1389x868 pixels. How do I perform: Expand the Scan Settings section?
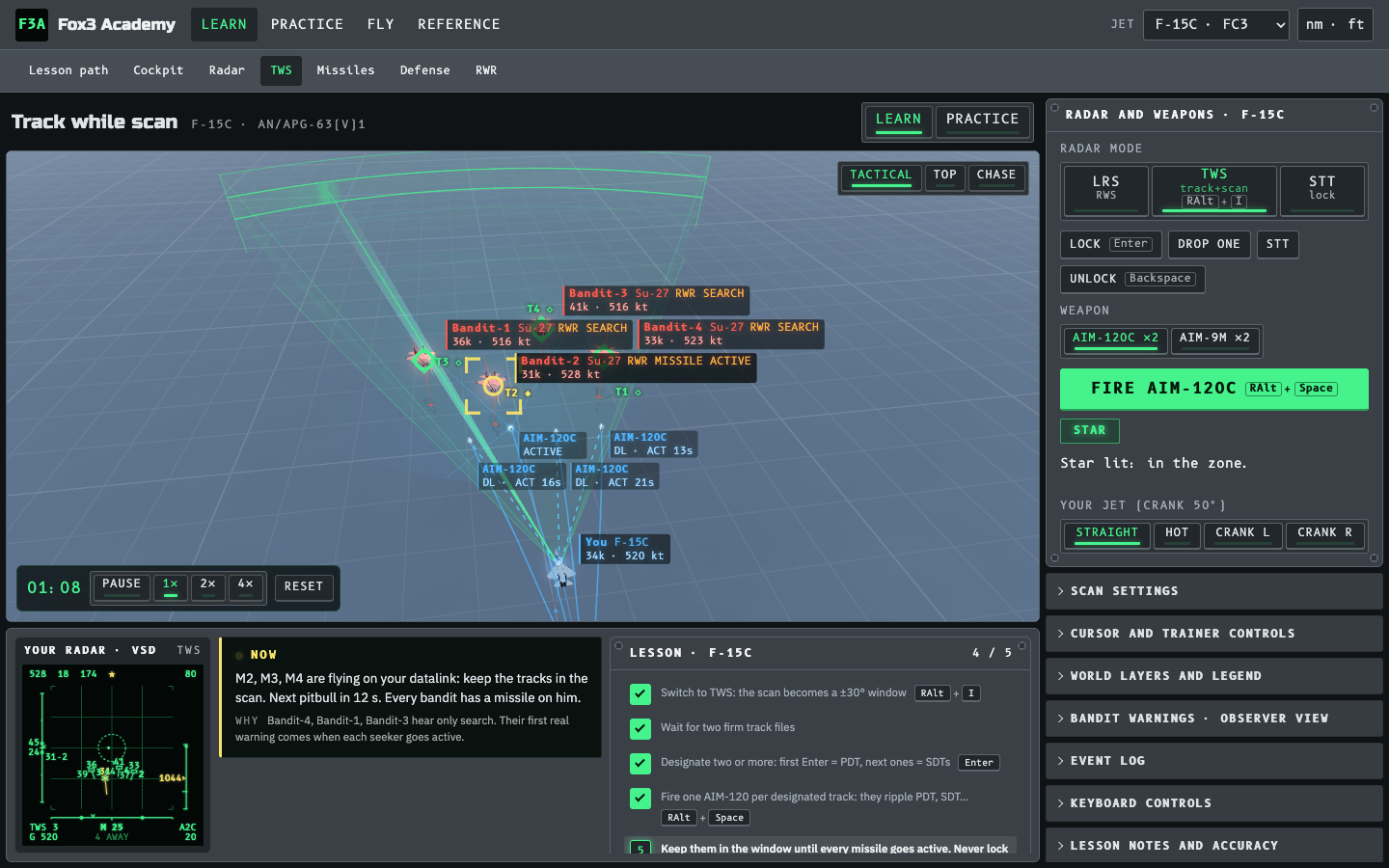[x=1214, y=591]
